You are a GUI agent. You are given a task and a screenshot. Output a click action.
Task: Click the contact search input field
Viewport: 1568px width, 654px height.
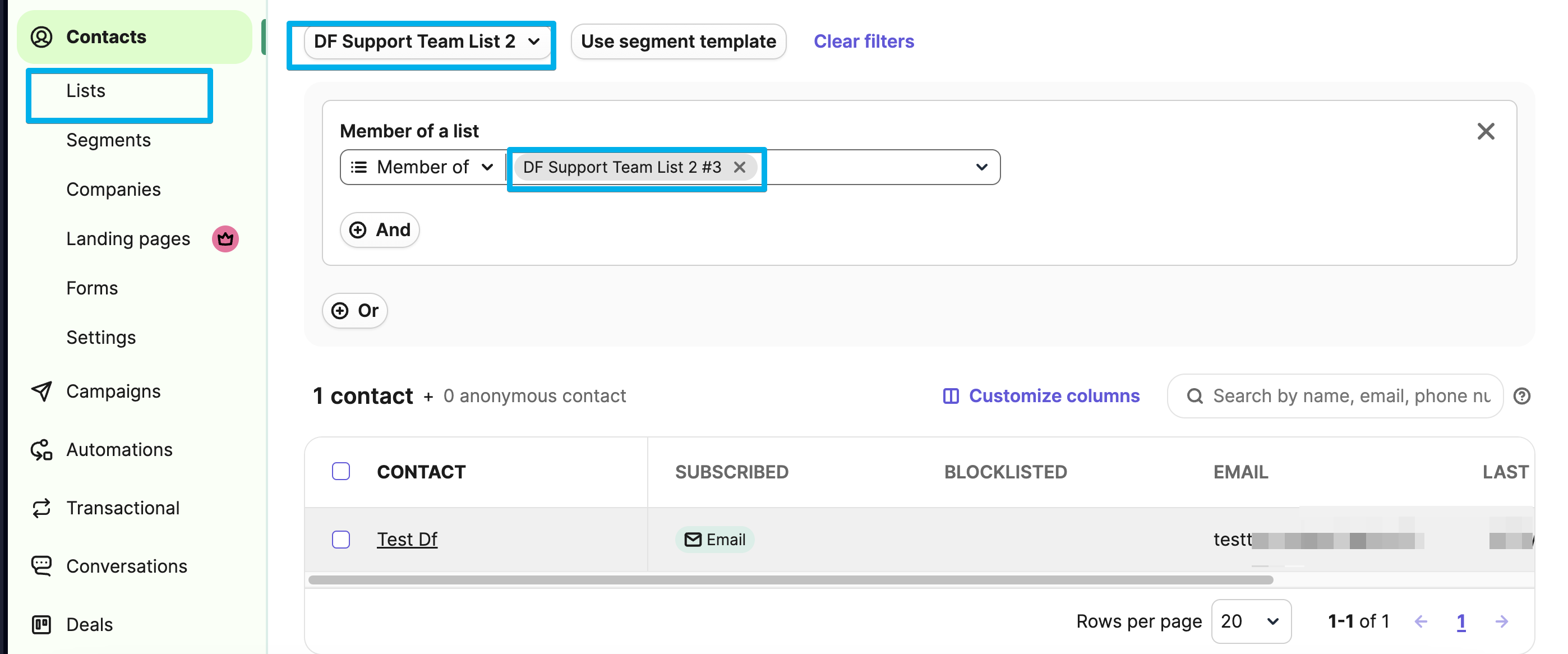point(1335,396)
